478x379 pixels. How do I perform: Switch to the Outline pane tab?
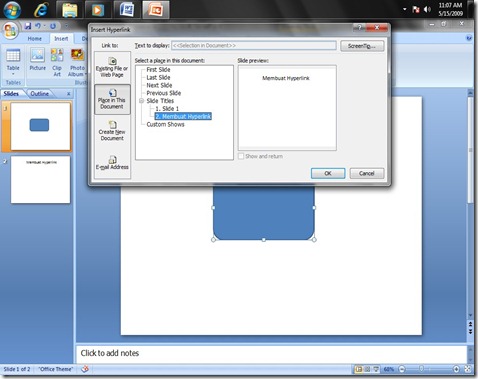click(x=40, y=94)
